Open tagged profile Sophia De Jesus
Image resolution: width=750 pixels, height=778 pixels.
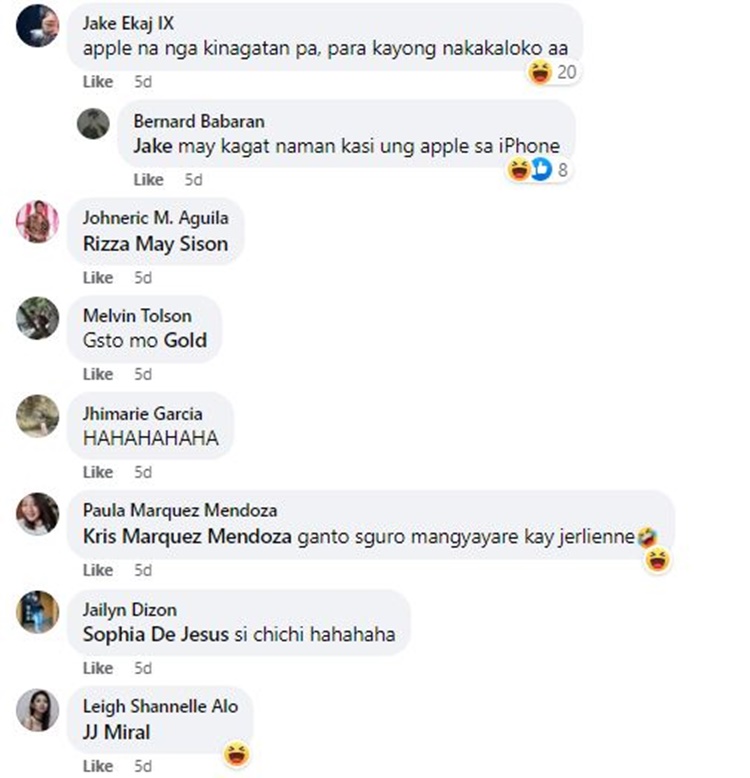point(156,635)
